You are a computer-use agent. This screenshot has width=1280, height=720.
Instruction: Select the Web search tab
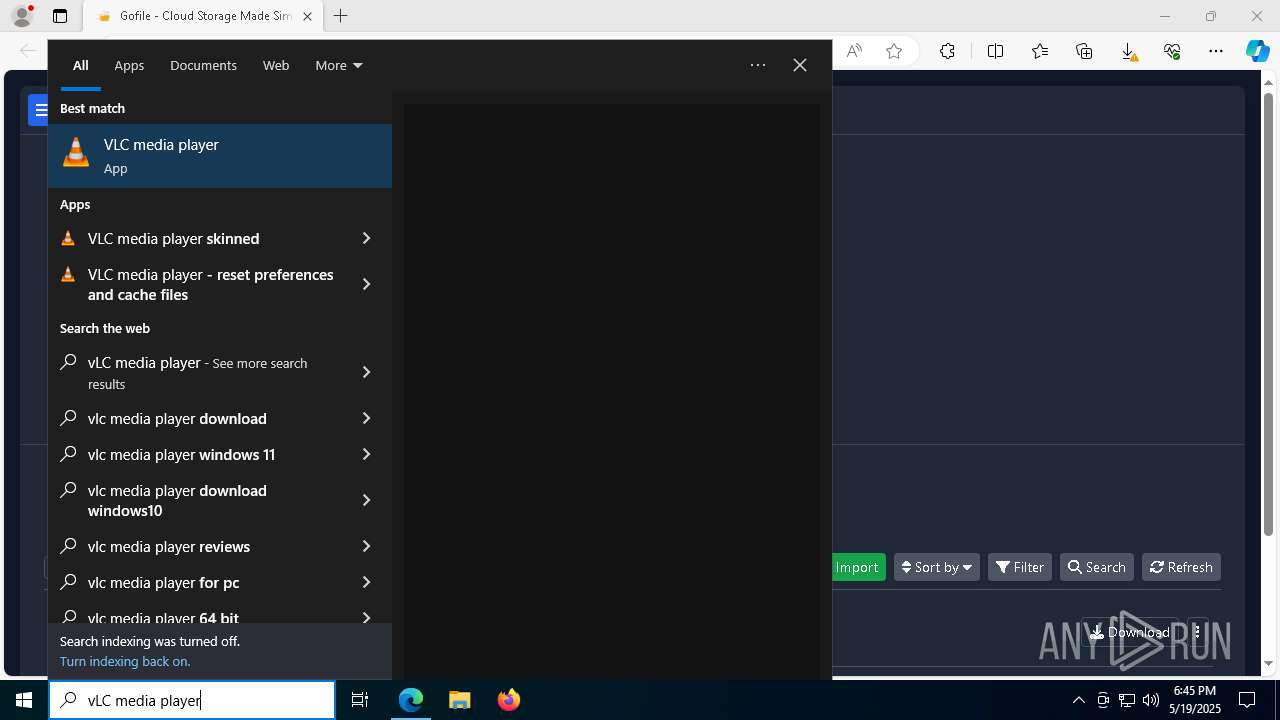point(276,65)
